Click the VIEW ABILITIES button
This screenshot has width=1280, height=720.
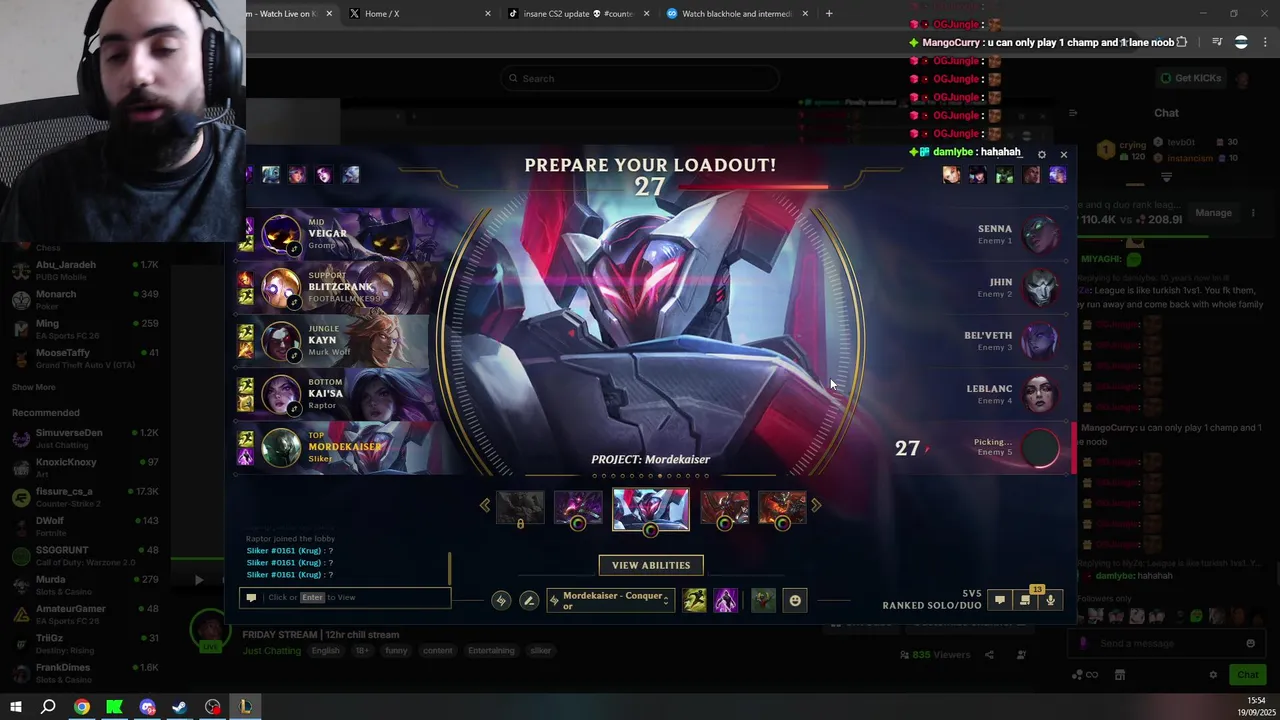coord(651,565)
